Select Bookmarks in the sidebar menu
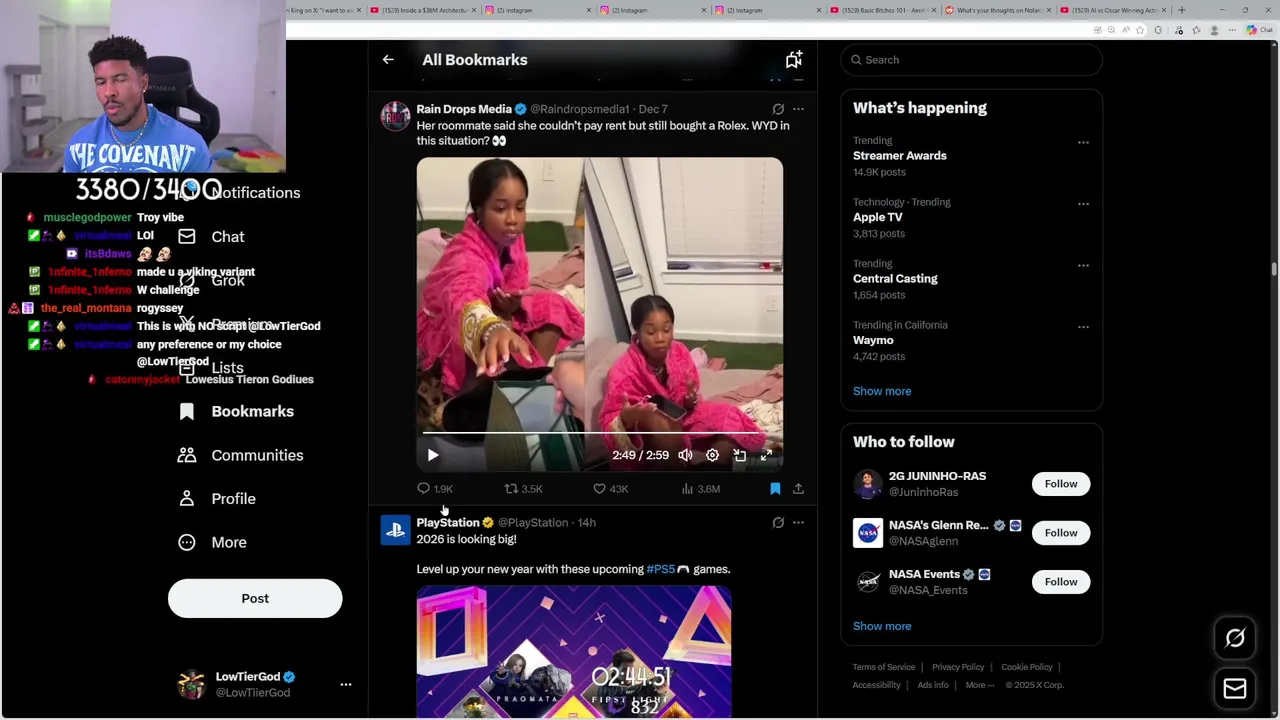 [236, 412]
